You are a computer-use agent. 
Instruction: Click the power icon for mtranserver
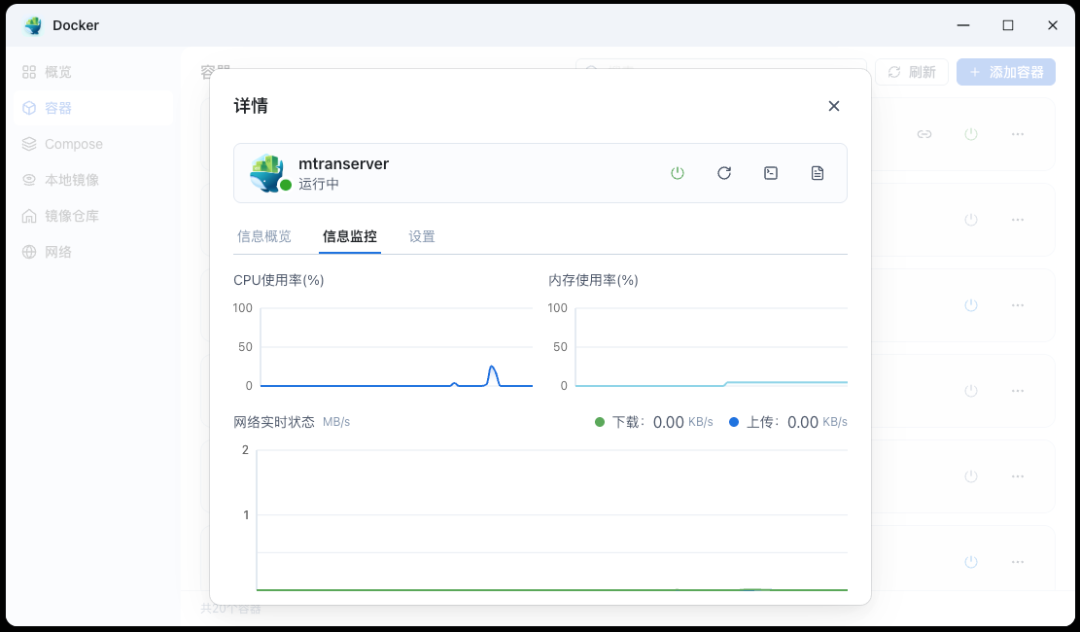(677, 173)
